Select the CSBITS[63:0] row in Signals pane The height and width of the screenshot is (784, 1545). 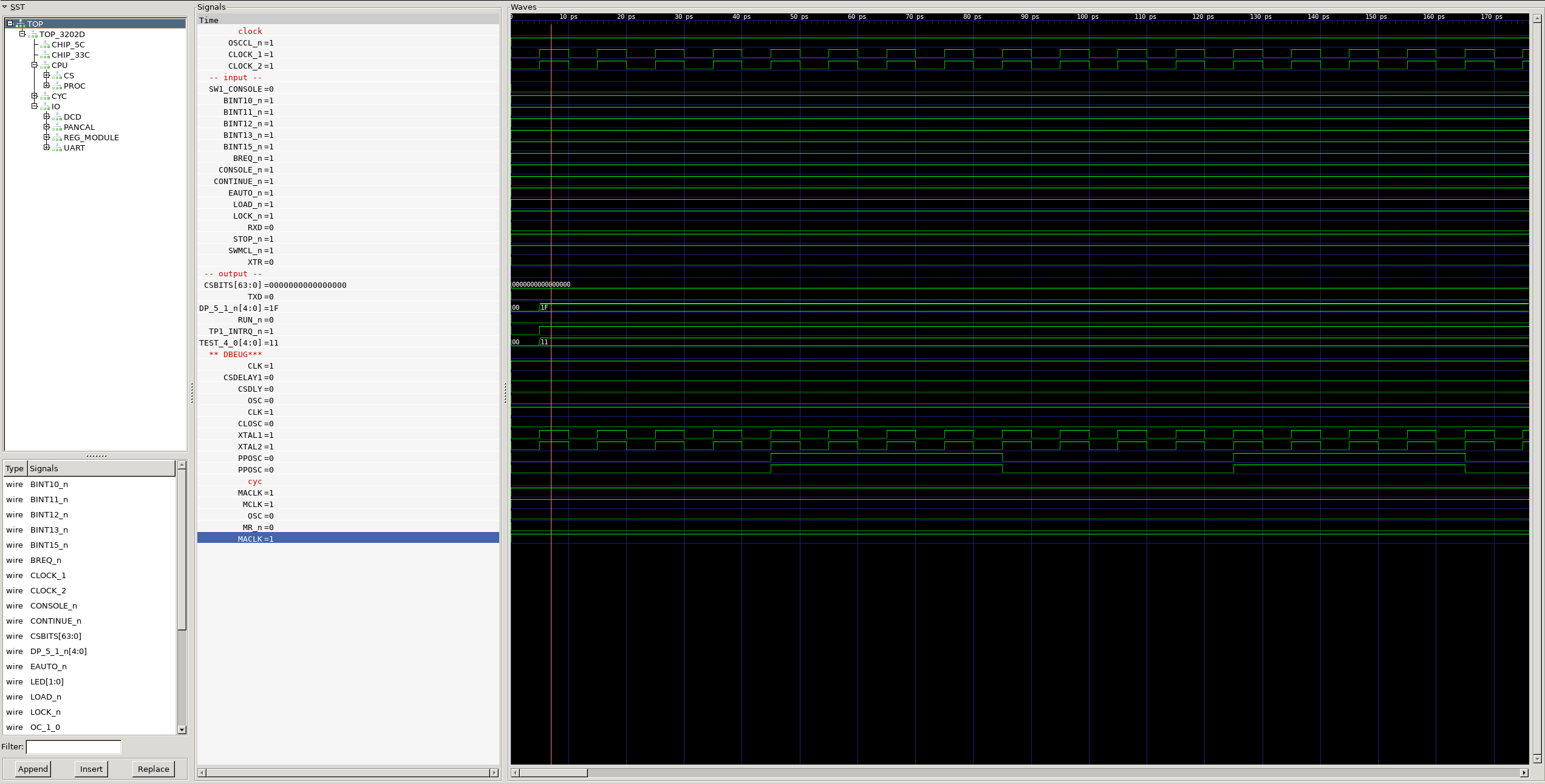[x=348, y=285]
